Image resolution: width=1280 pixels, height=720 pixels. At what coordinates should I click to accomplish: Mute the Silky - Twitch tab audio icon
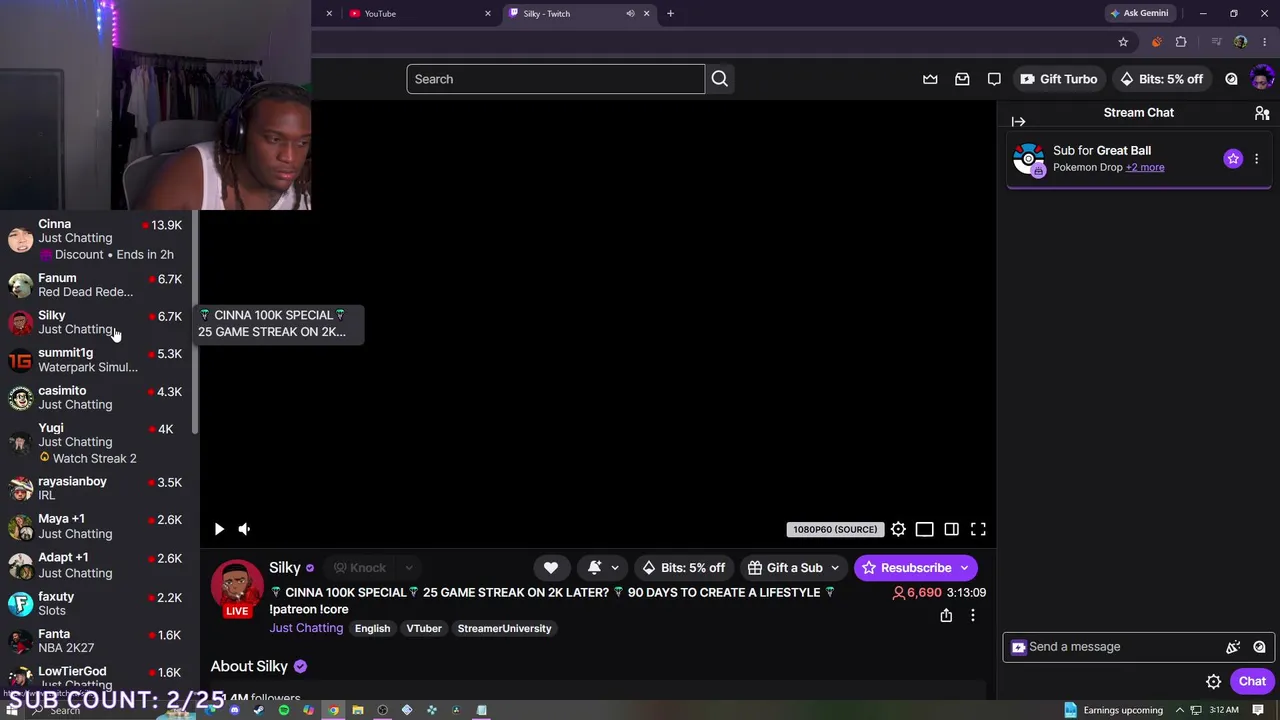(x=630, y=14)
